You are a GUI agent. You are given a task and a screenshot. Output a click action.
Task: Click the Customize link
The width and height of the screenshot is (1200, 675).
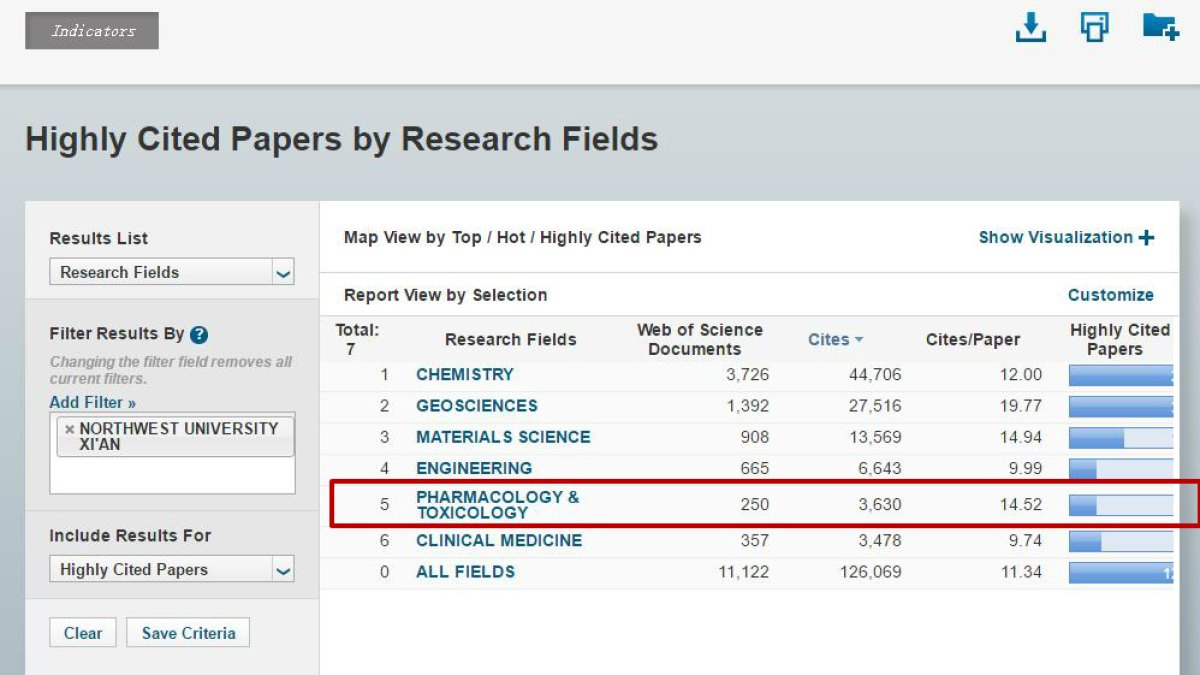pyautogui.click(x=1111, y=295)
